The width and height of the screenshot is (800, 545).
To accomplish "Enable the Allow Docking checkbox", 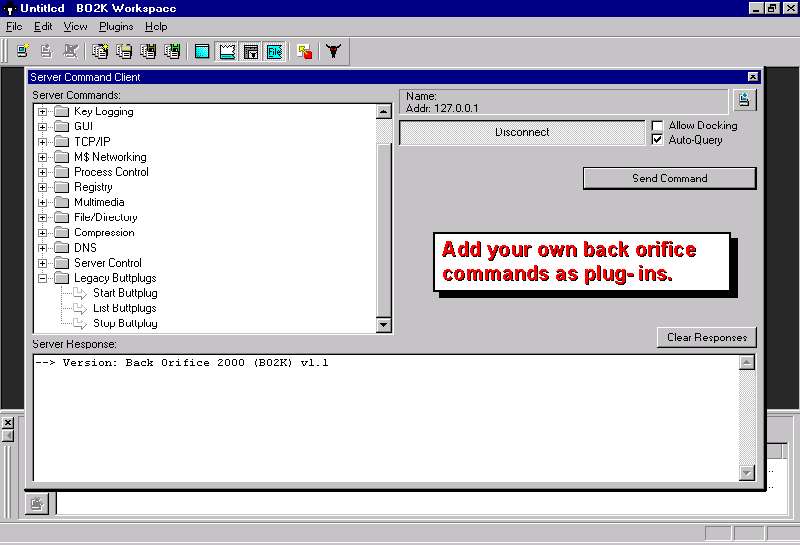I will (657, 126).
